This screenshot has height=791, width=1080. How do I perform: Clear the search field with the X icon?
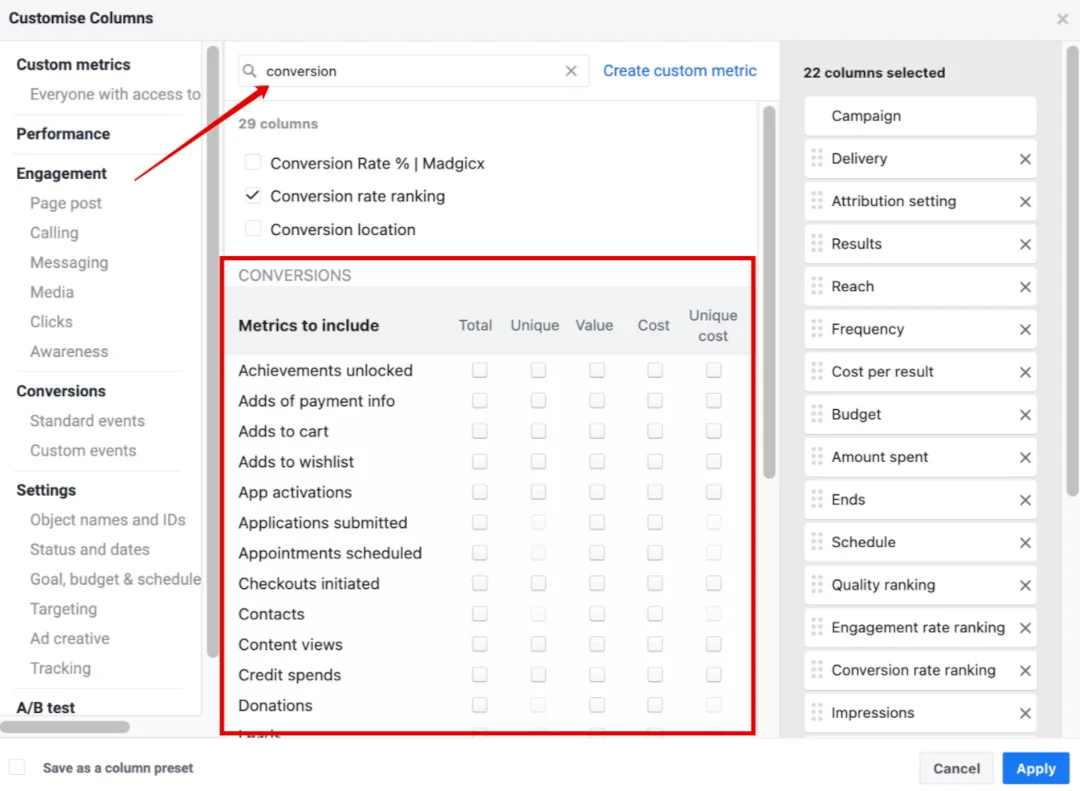(571, 71)
